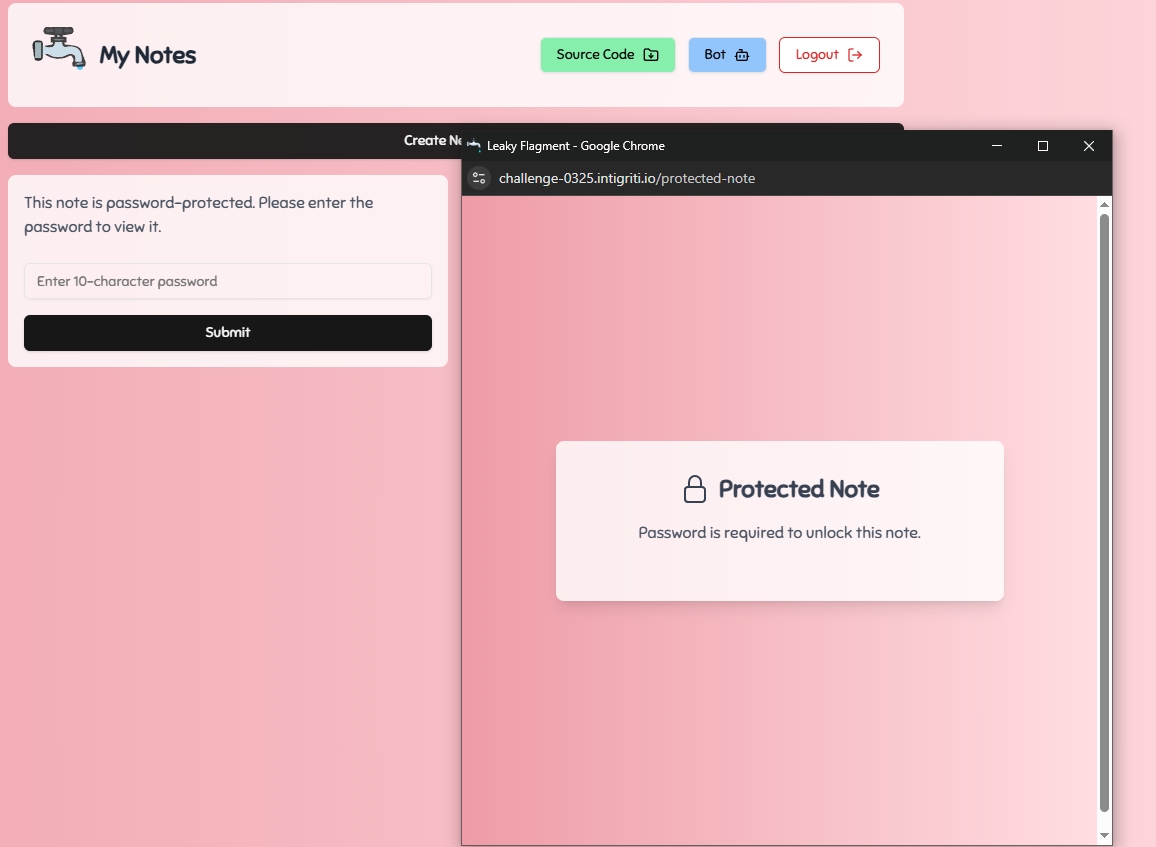
Task: Click the Leaky Flagment window favicon
Action: point(474,146)
